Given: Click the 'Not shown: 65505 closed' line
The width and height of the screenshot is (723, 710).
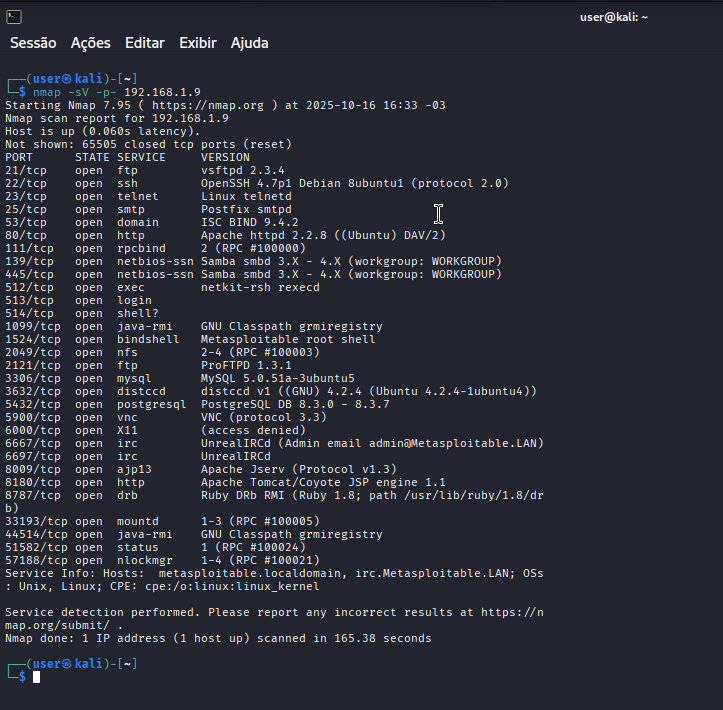Looking at the screenshot, I should [x=148, y=144].
